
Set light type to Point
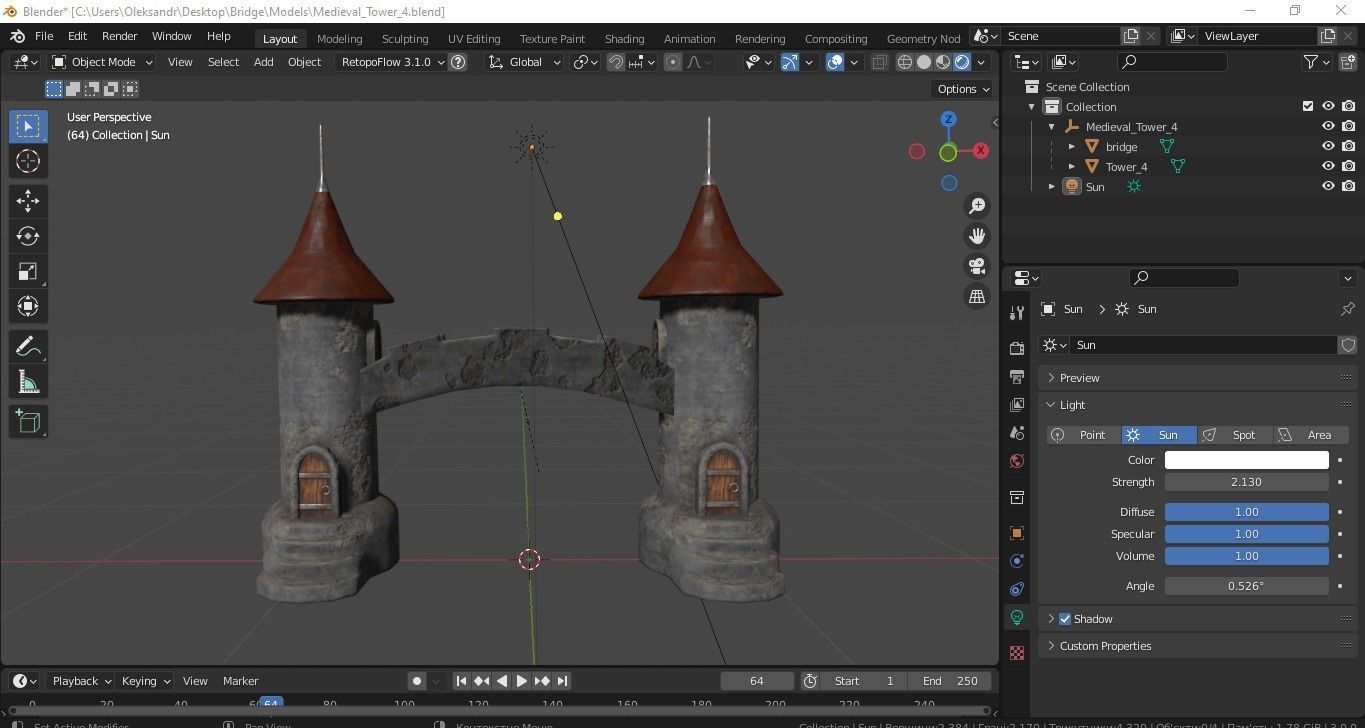pyautogui.click(x=1084, y=435)
